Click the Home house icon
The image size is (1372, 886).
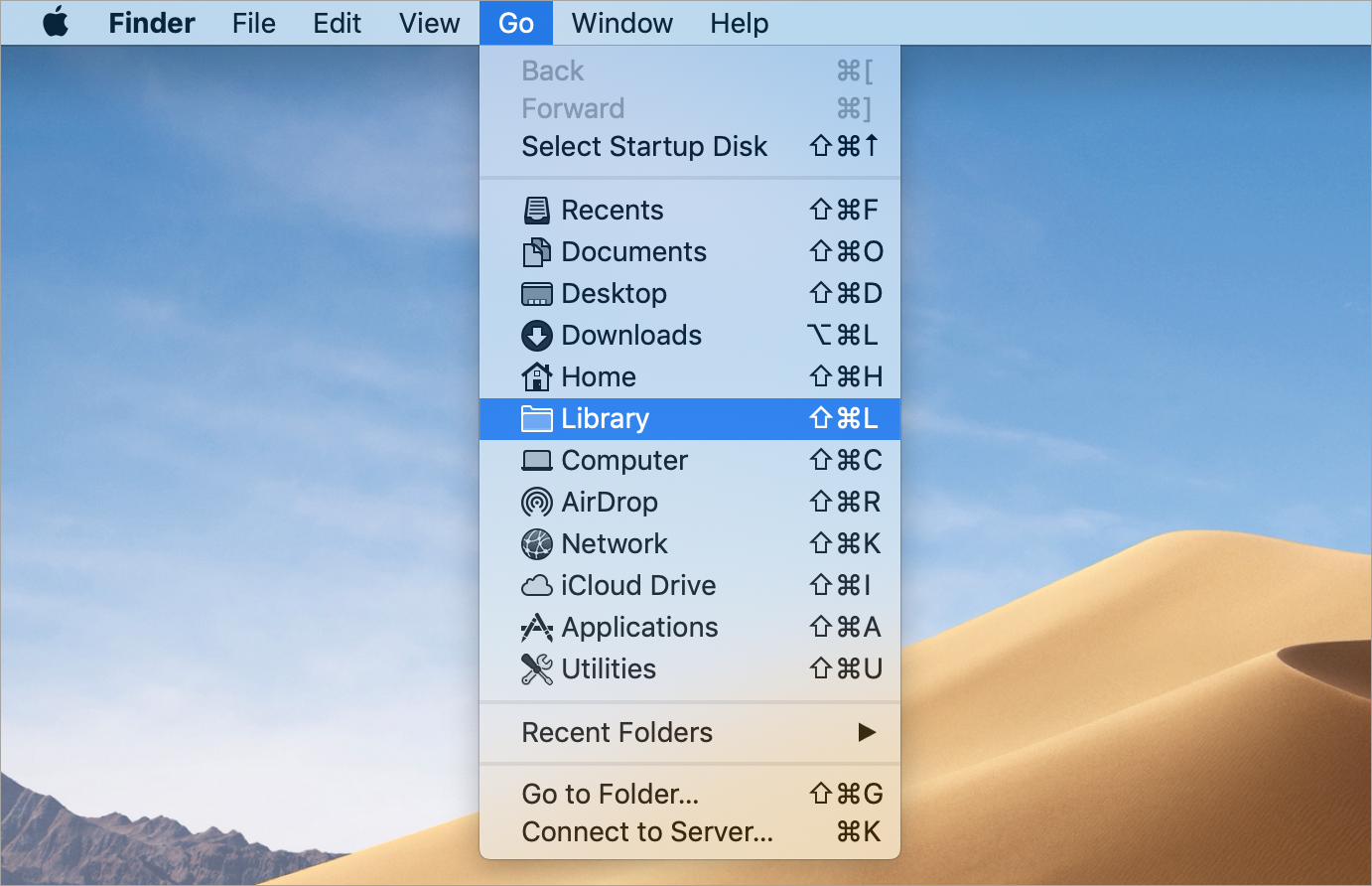[537, 377]
